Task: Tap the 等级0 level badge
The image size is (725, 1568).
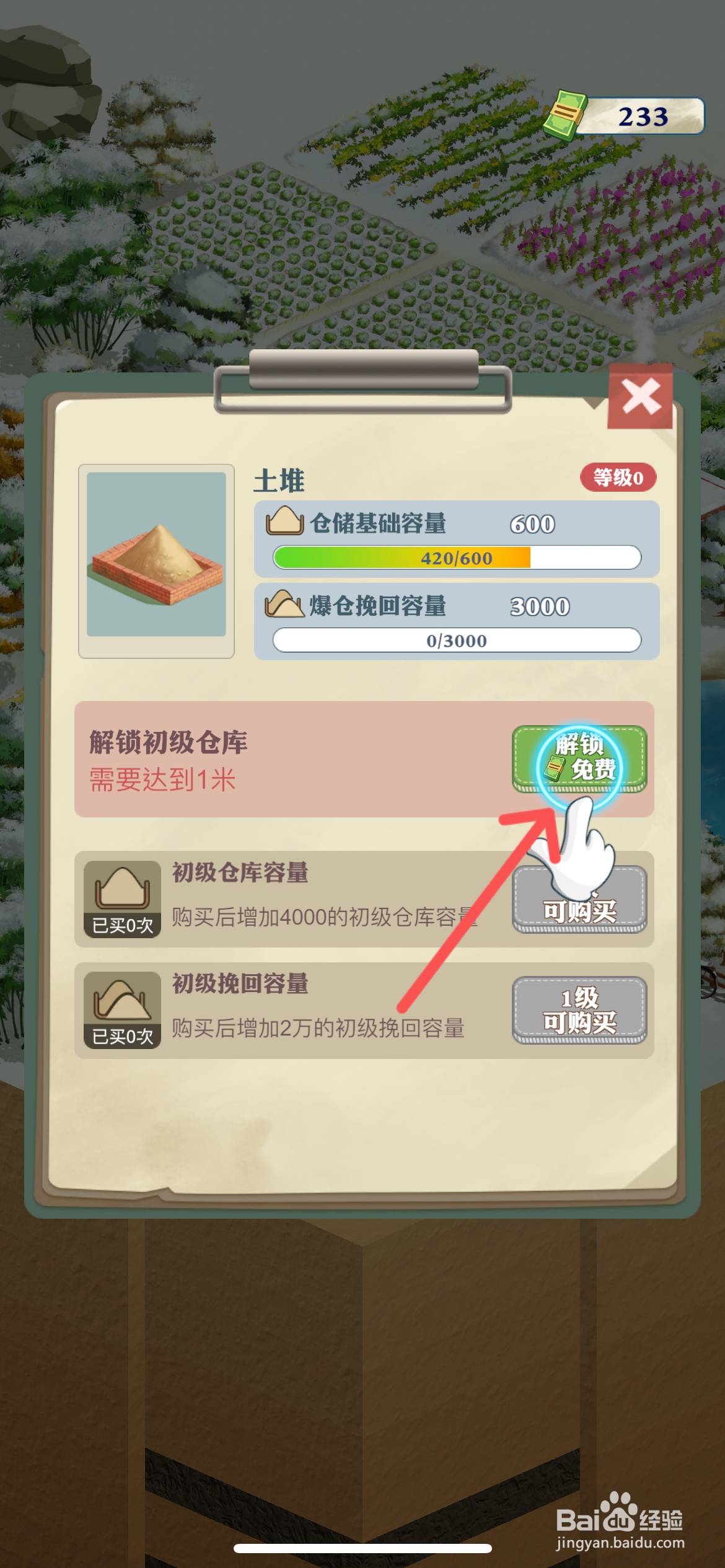Action: [x=618, y=477]
